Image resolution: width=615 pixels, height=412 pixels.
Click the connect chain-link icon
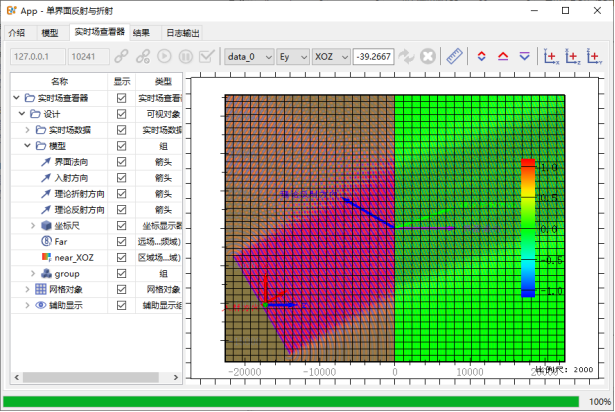pyautogui.click(x=122, y=57)
